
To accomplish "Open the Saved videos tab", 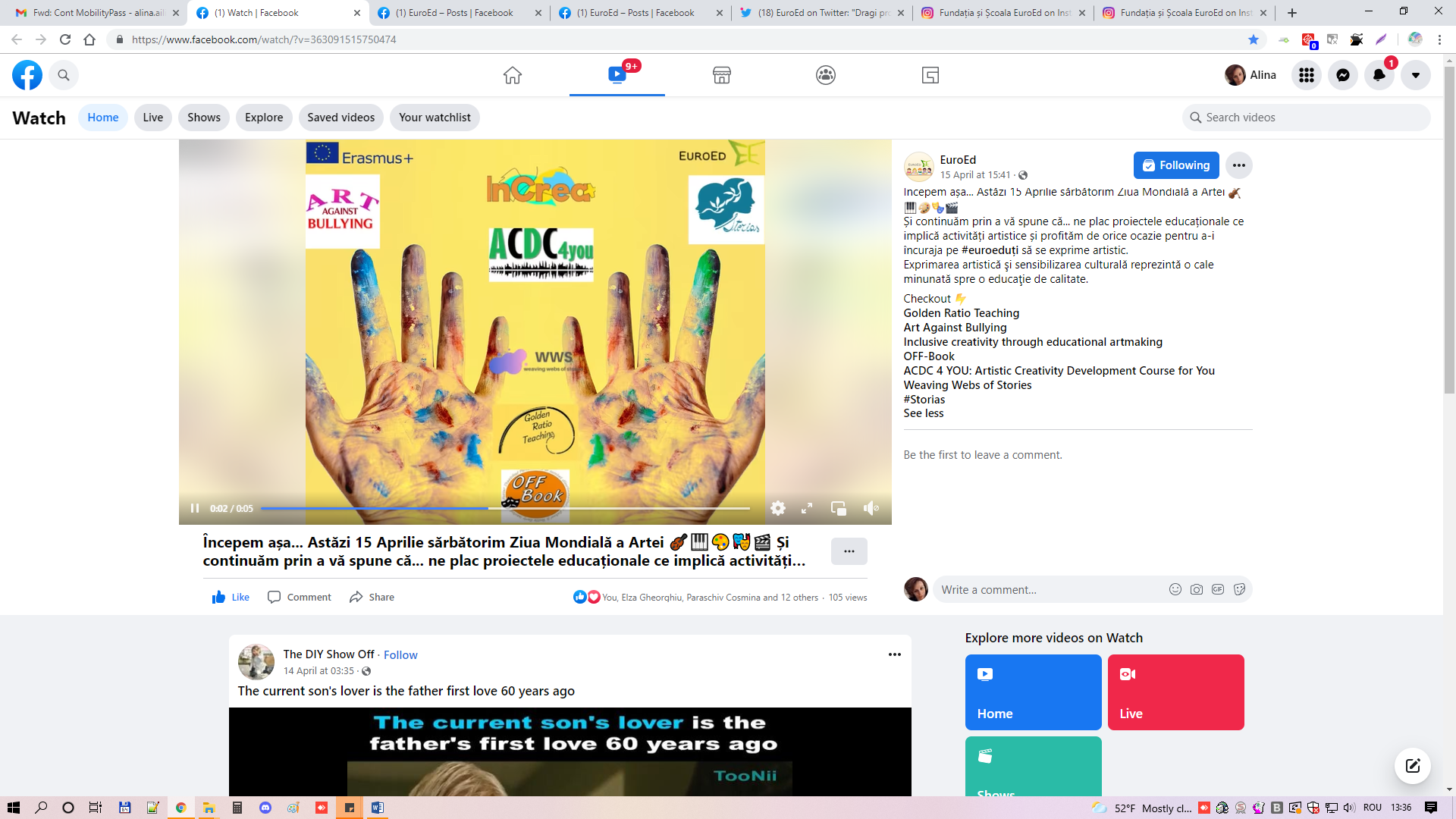I will 341,118.
